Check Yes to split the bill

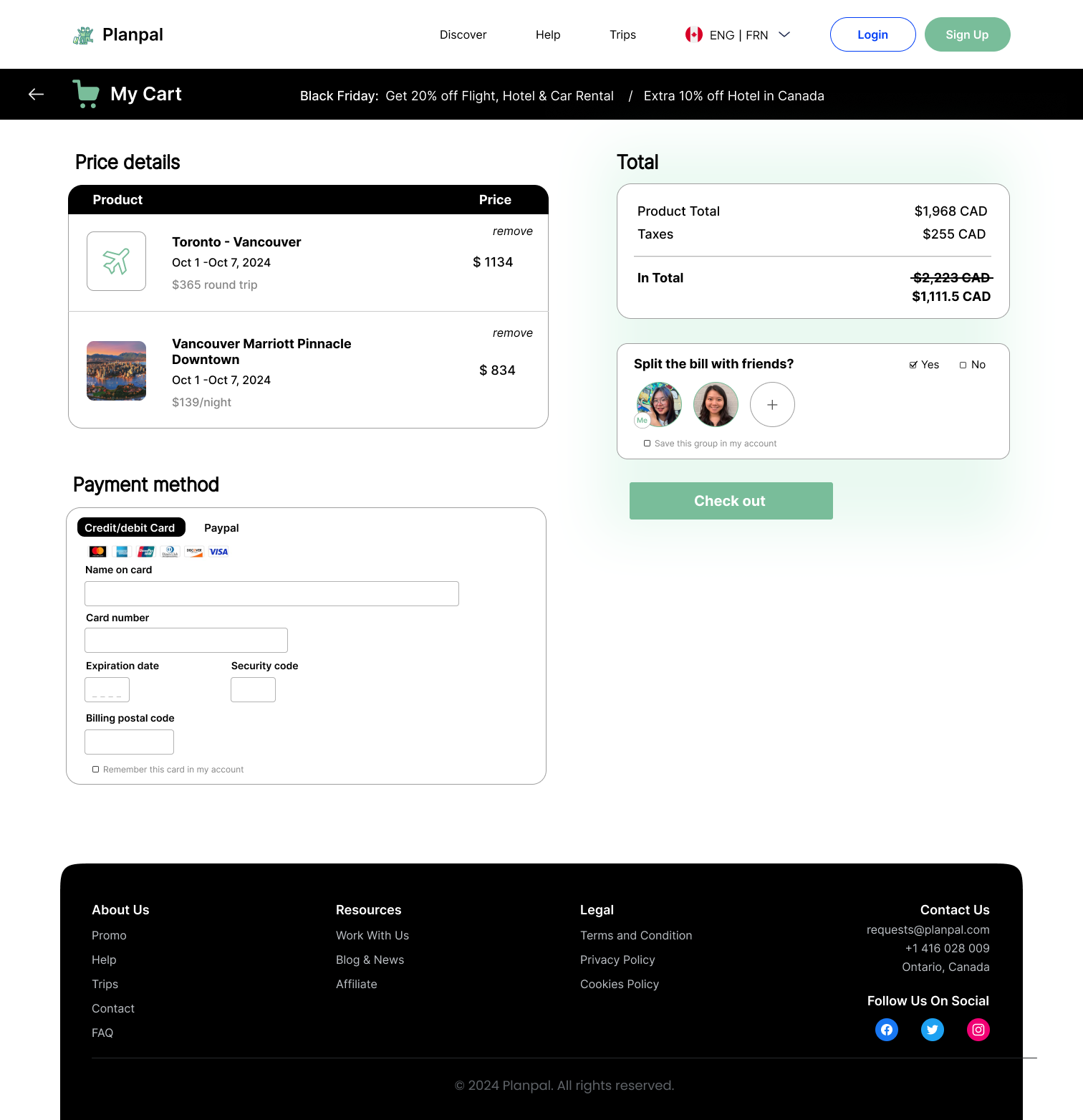tap(913, 365)
